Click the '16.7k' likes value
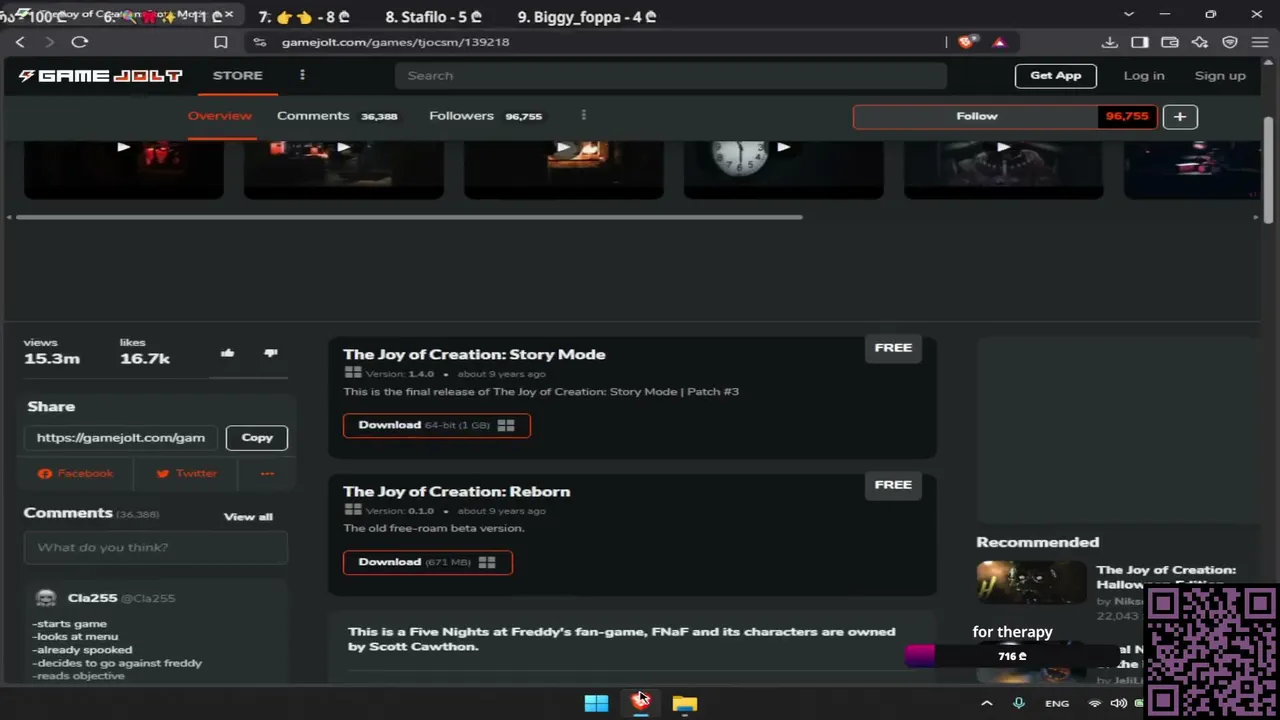The height and width of the screenshot is (720, 1280). 145,359
